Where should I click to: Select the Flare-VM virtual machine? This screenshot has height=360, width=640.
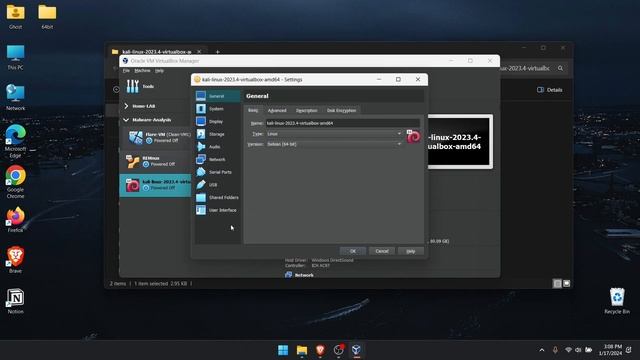pyautogui.click(x=157, y=138)
